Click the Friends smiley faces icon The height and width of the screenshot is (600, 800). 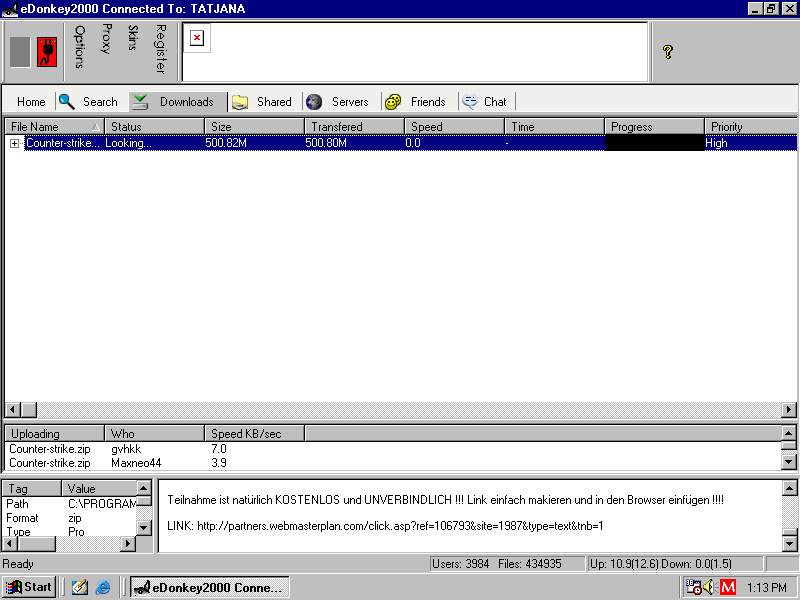pos(393,102)
